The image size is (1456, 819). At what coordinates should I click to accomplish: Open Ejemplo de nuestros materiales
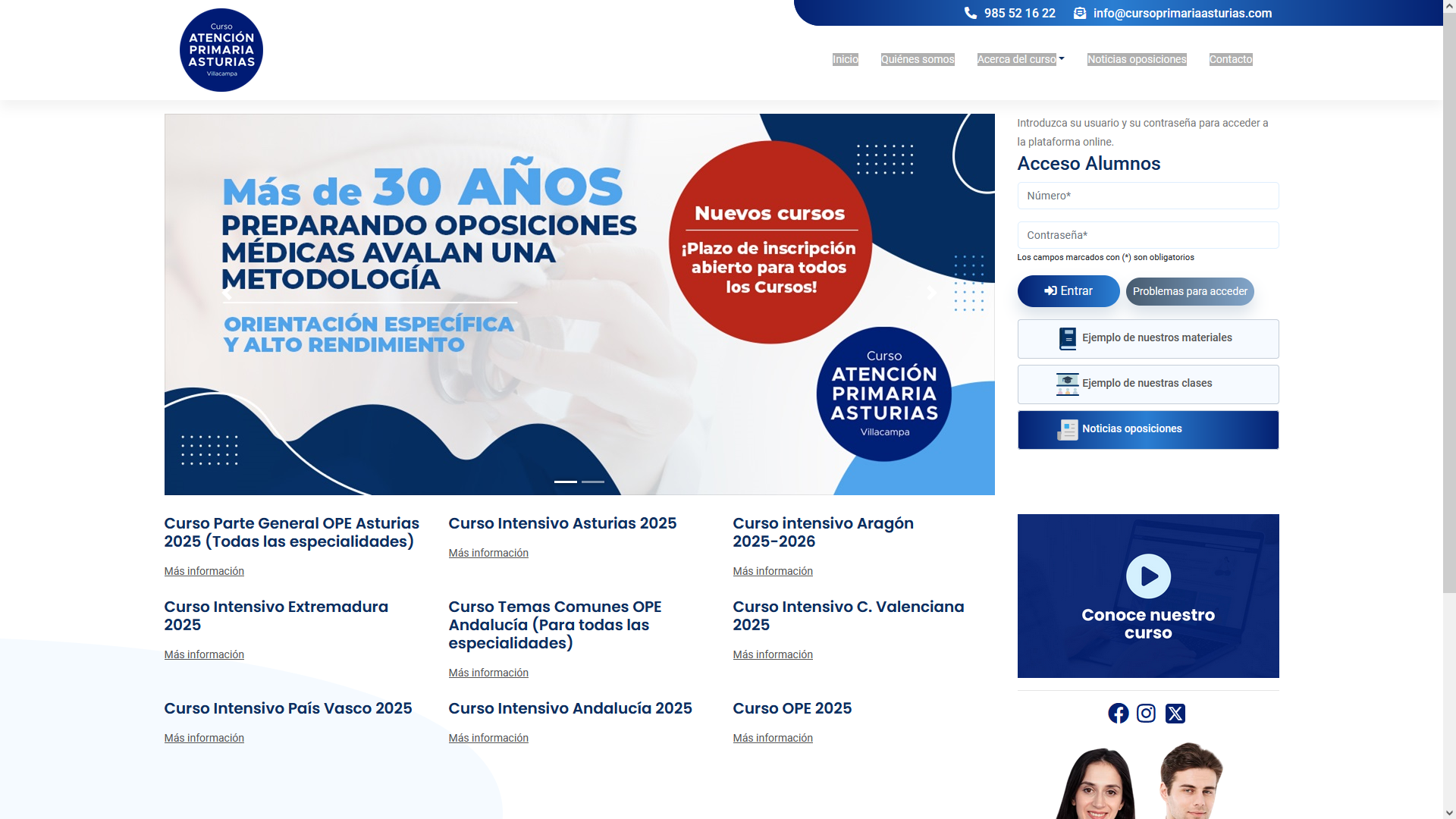[1147, 338]
